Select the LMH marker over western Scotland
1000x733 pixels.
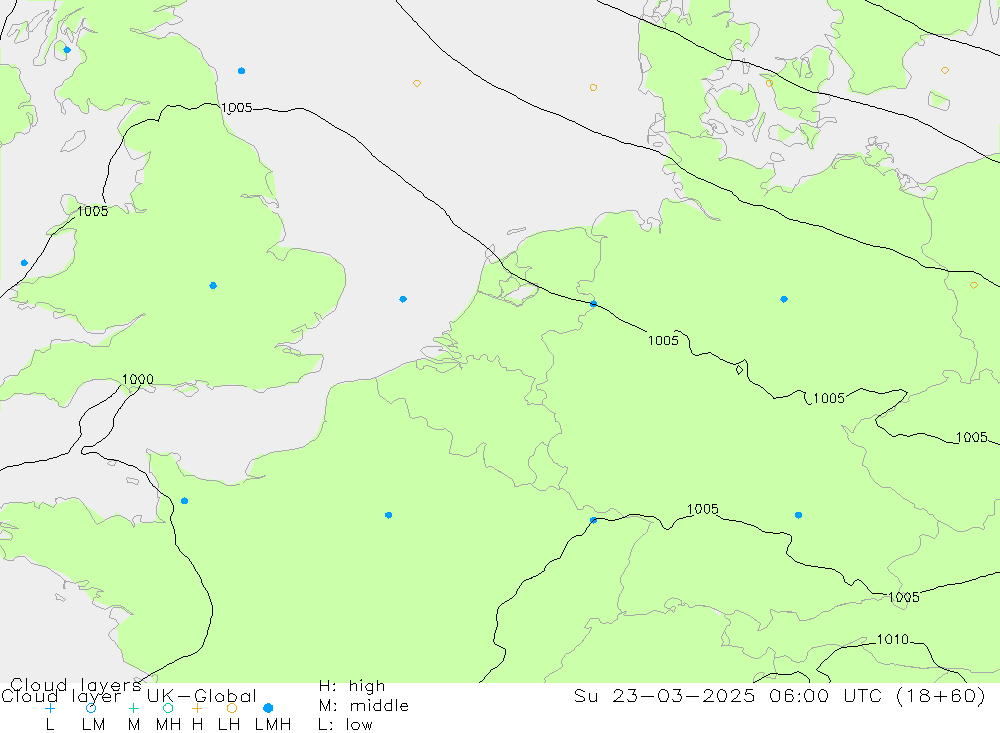pyautogui.click(x=67, y=50)
